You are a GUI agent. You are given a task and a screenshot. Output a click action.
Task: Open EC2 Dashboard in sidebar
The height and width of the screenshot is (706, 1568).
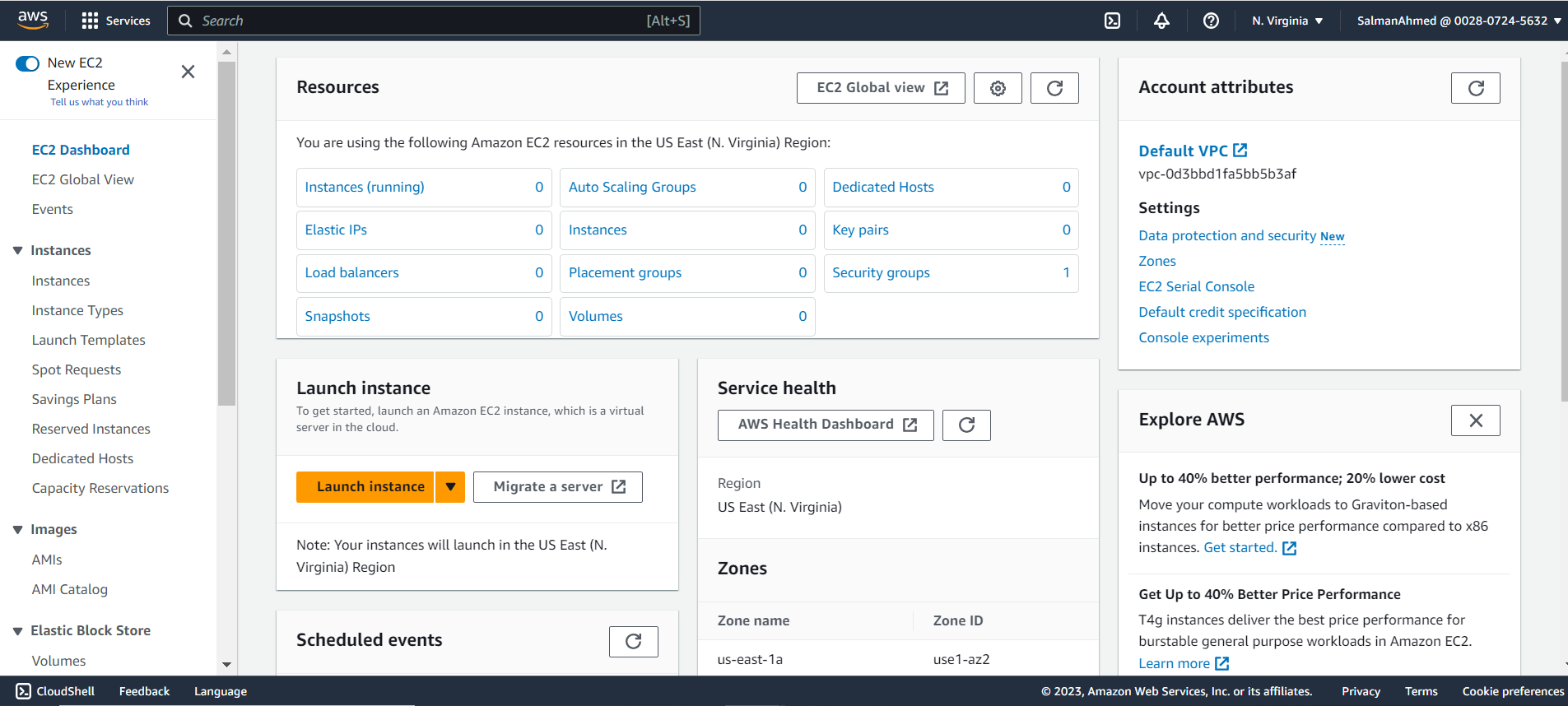[81, 150]
